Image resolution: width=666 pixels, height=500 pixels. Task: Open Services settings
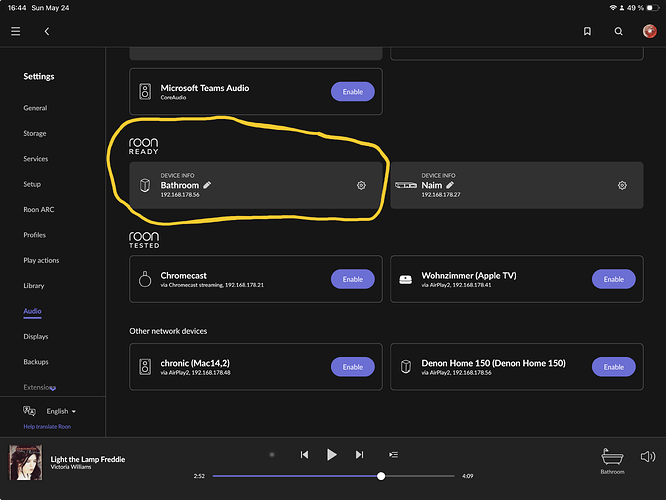coord(36,159)
